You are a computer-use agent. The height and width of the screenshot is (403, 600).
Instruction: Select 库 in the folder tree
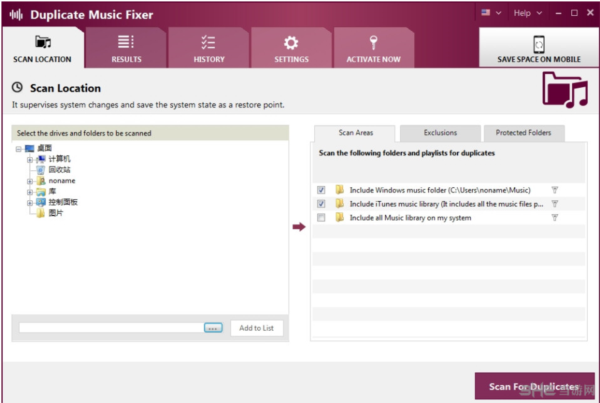tap(52, 191)
